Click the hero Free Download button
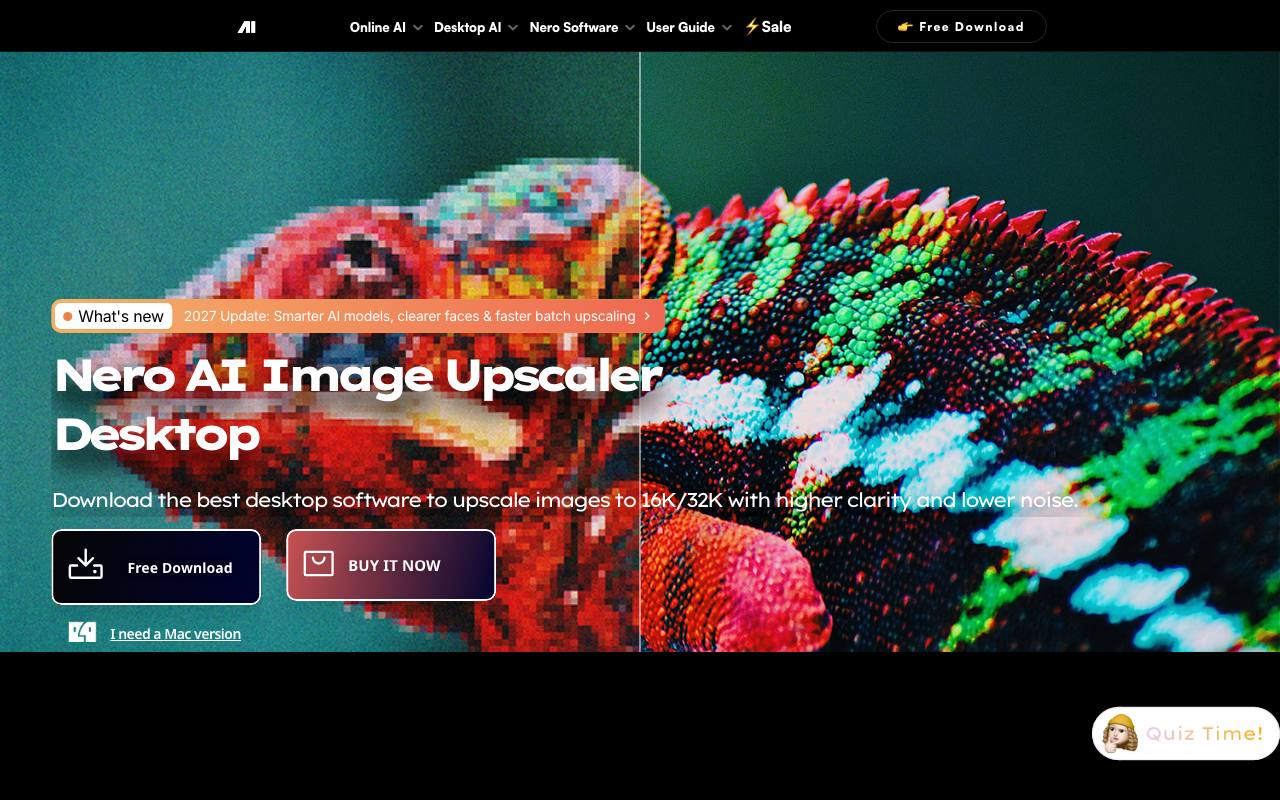The height and width of the screenshot is (800, 1280). coord(156,567)
